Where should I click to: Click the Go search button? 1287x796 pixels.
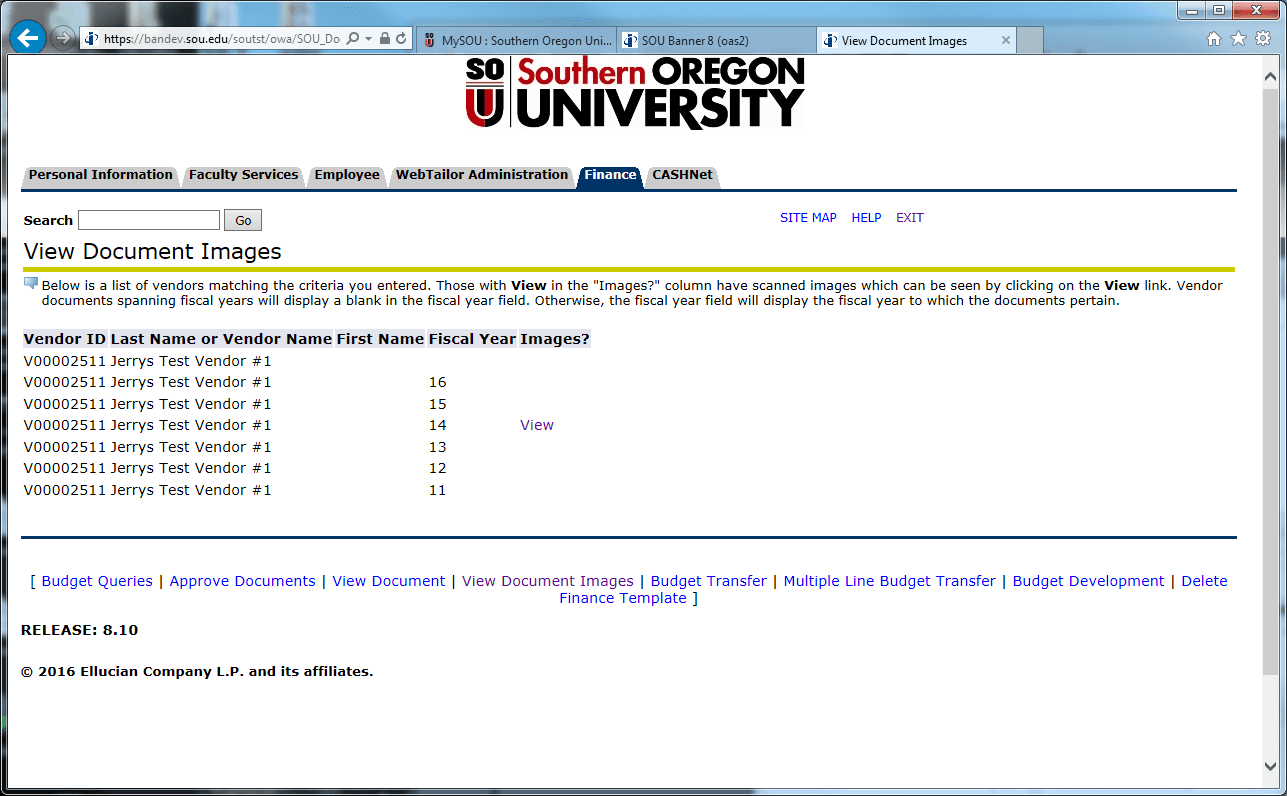click(243, 220)
